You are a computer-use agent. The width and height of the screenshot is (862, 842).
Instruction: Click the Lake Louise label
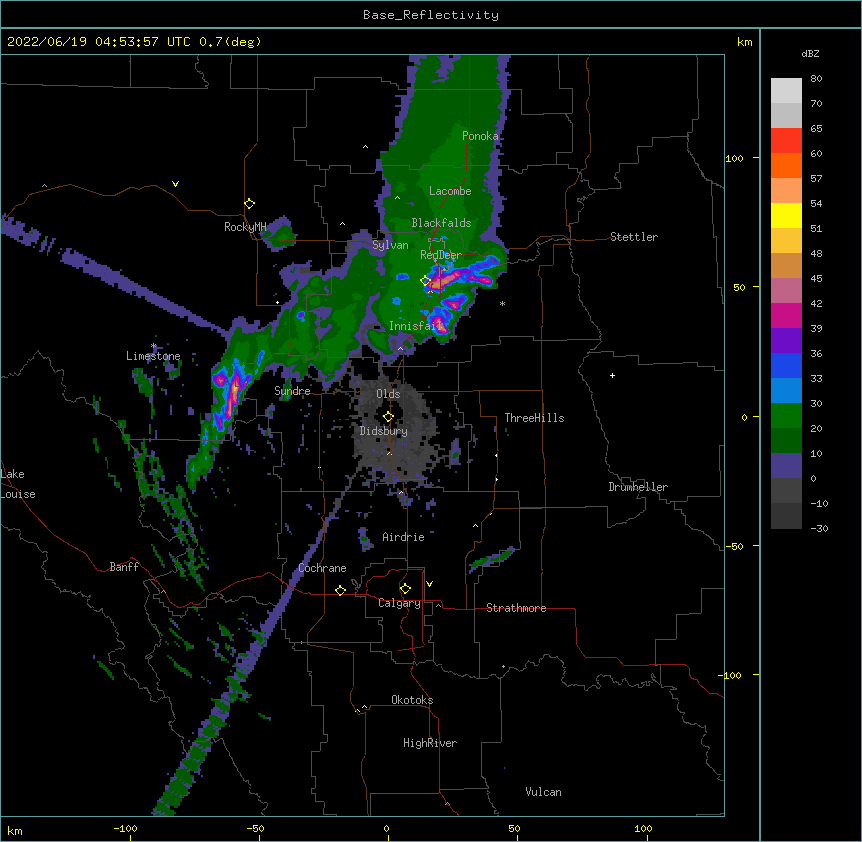pyautogui.click(x=18, y=484)
